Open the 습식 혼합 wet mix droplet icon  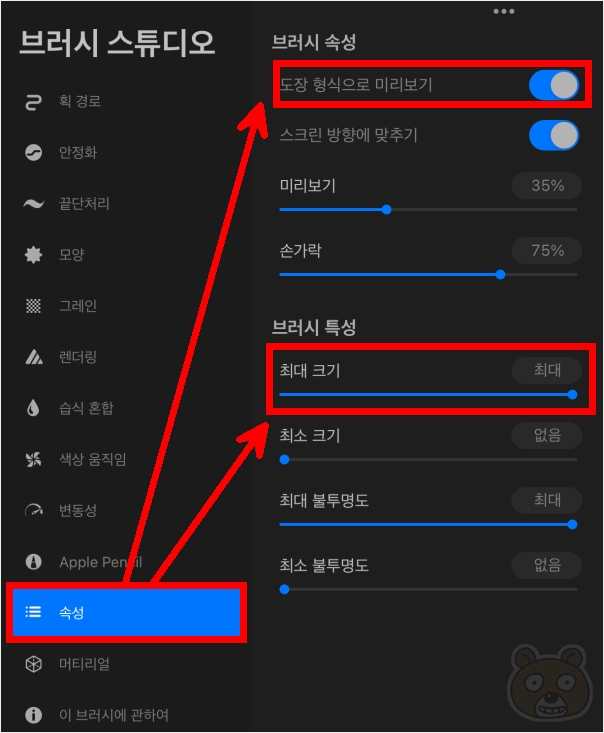point(33,408)
